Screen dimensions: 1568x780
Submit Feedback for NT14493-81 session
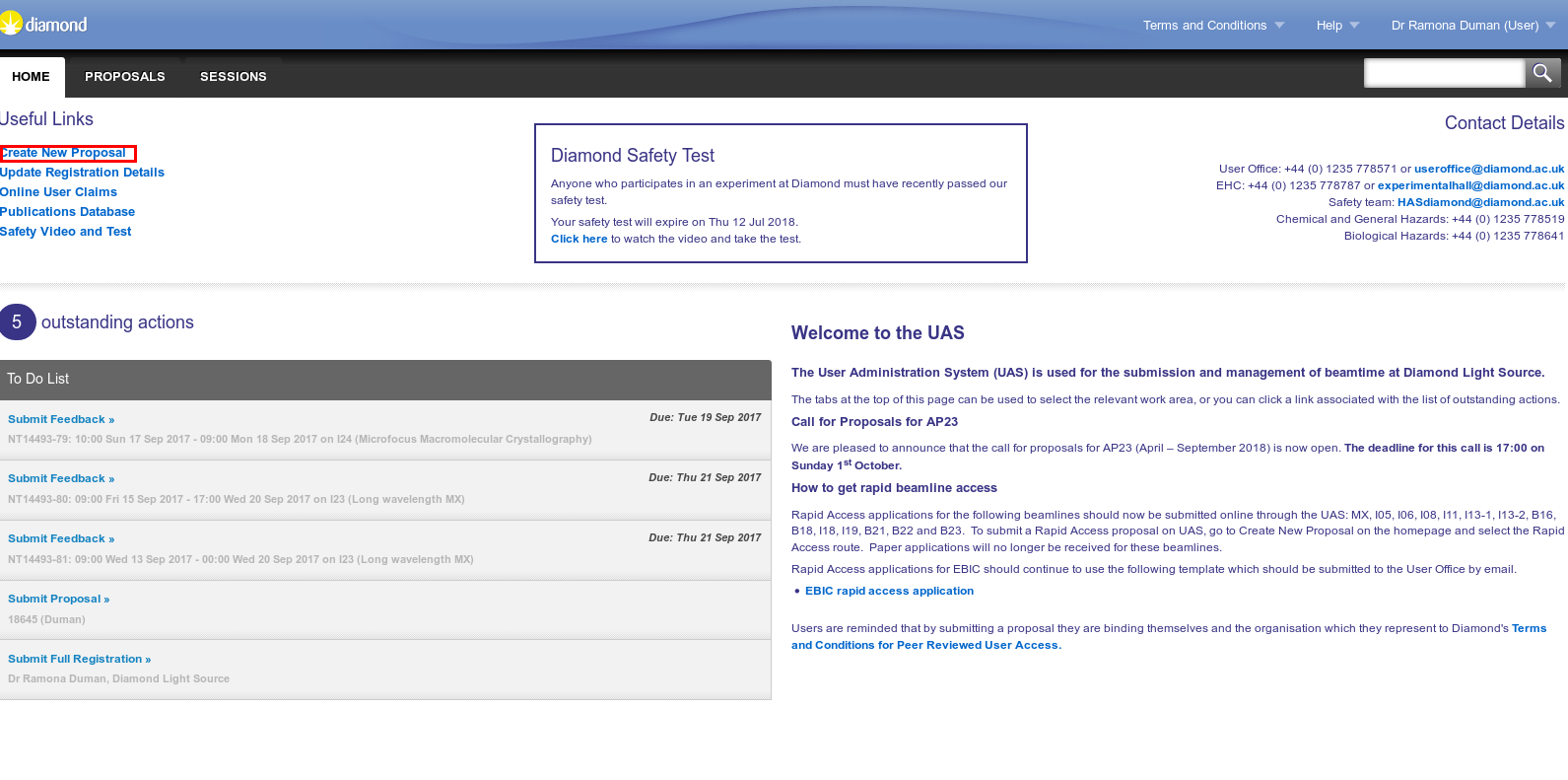pos(61,539)
